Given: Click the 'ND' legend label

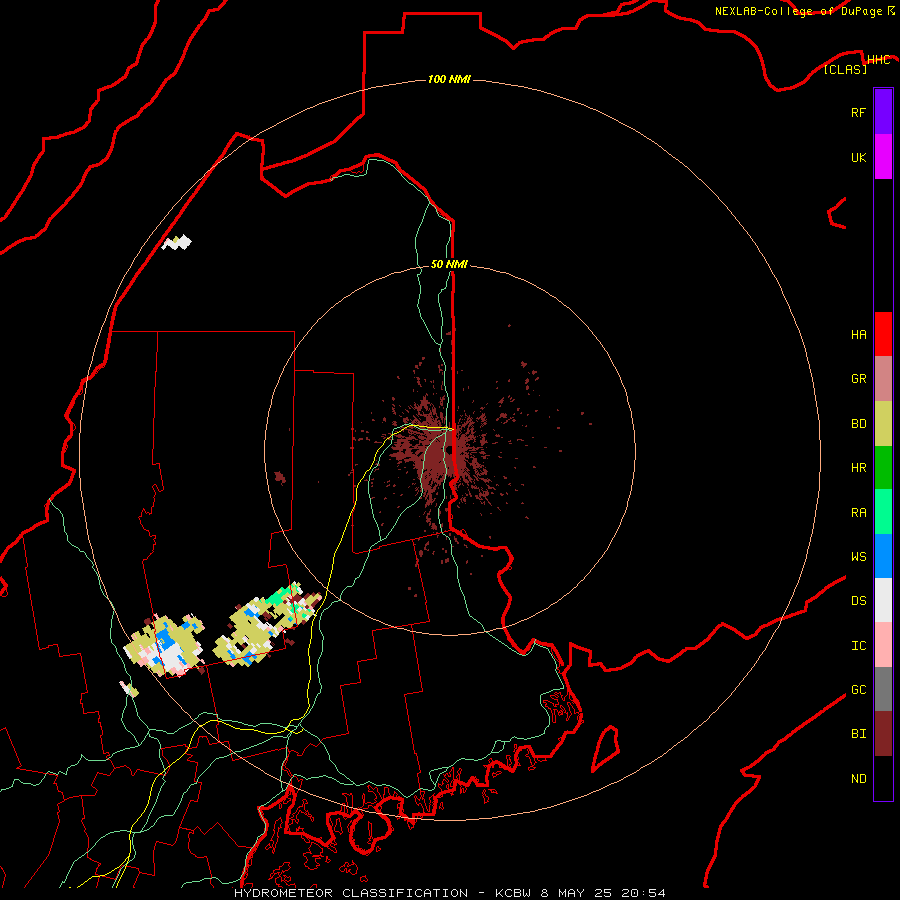Looking at the screenshot, I should (x=858, y=779).
